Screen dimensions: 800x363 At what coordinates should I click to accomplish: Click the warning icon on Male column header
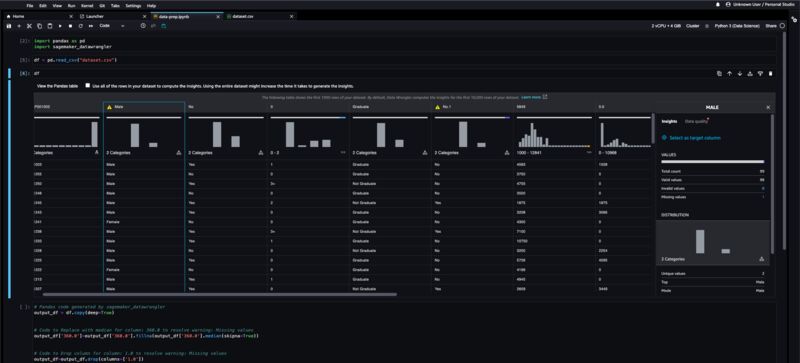pyautogui.click(x=109, y=107)
